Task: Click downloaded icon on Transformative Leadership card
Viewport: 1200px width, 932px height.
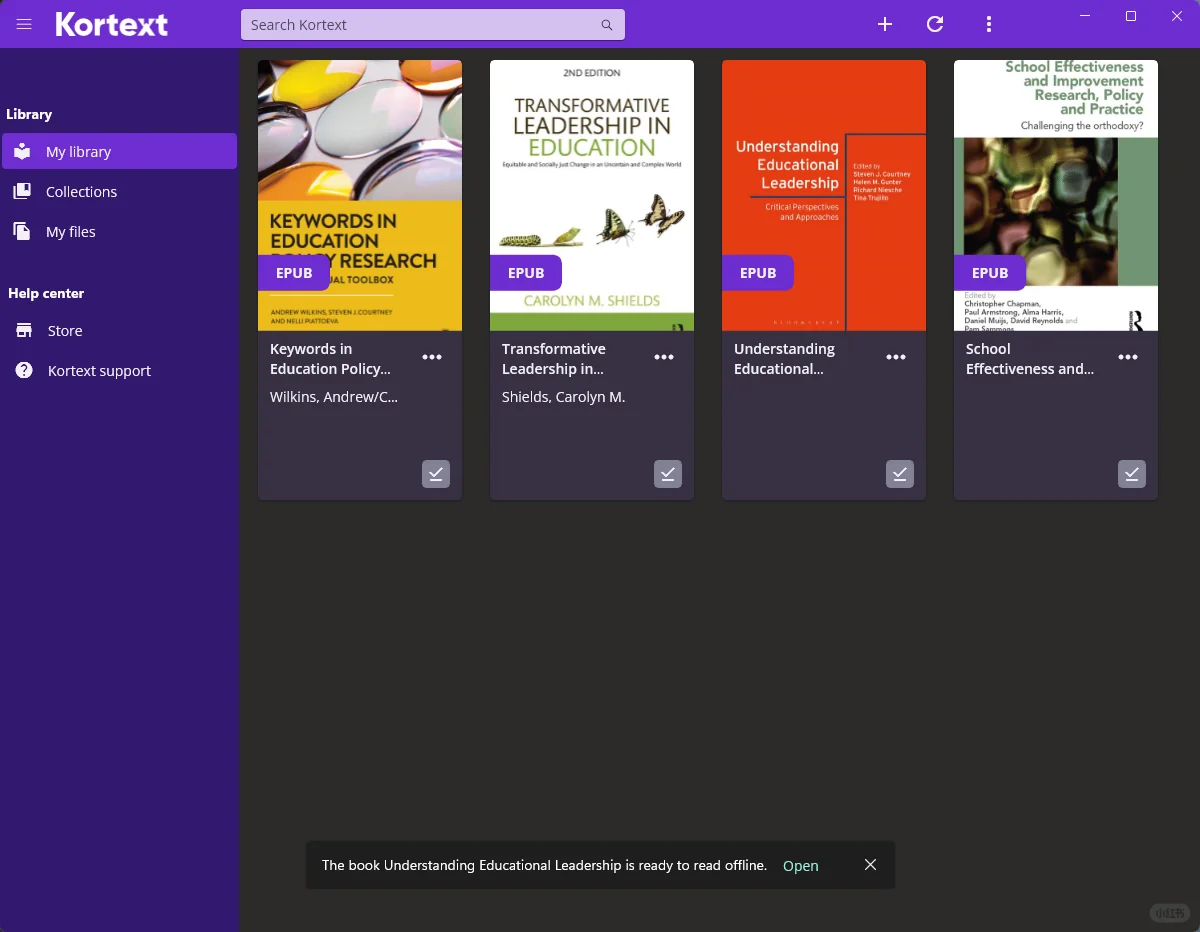Action: click(x=668, y=474)
